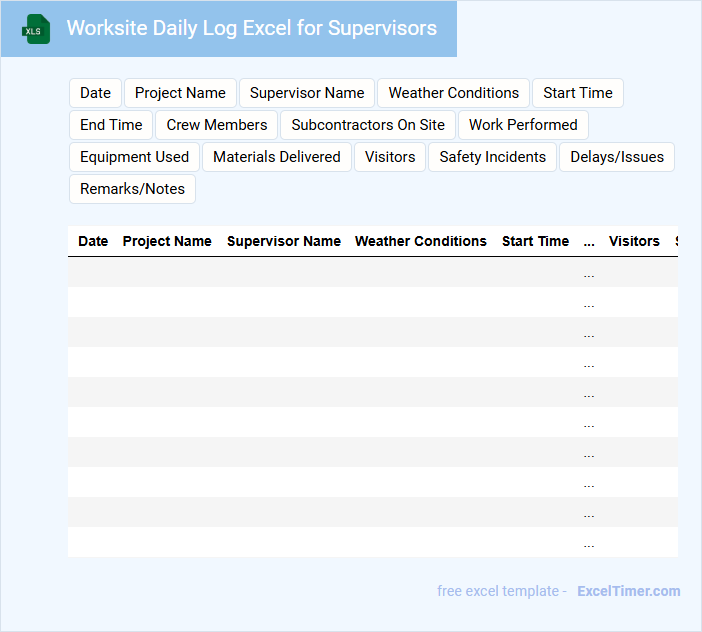This screenshot has height=632, width=702.
Task: Click the ellipsis column header in table
Action: [x=589, y=241]
